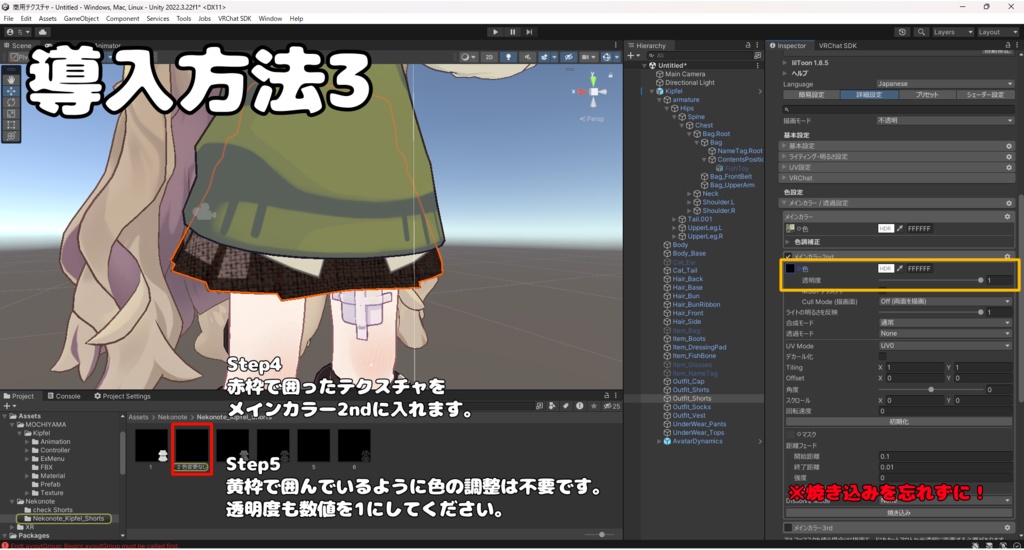This screenshot has width=1024, height=550.
Task: Adjust the 透明度 slider
Action: pyautogui.click(x=931, y=280)
